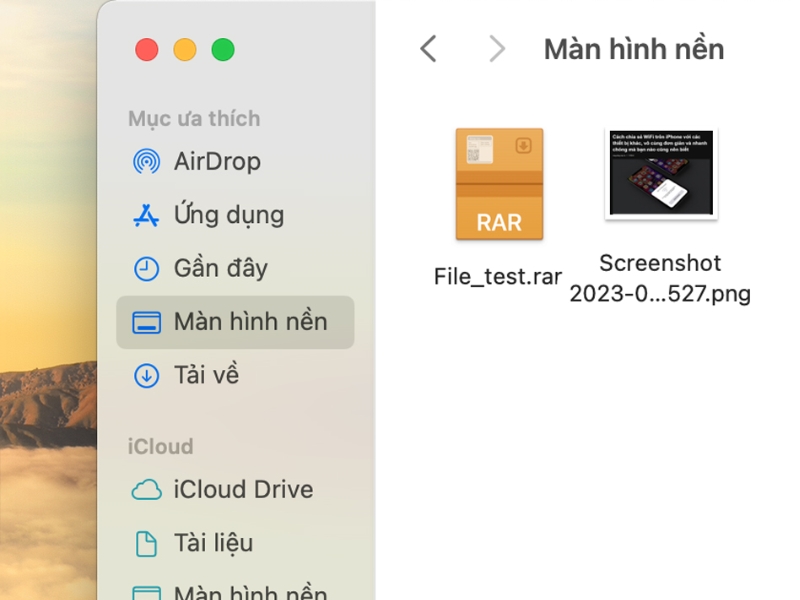
Task: Select the Gần đây clock icon
Action: pos(146,268)
